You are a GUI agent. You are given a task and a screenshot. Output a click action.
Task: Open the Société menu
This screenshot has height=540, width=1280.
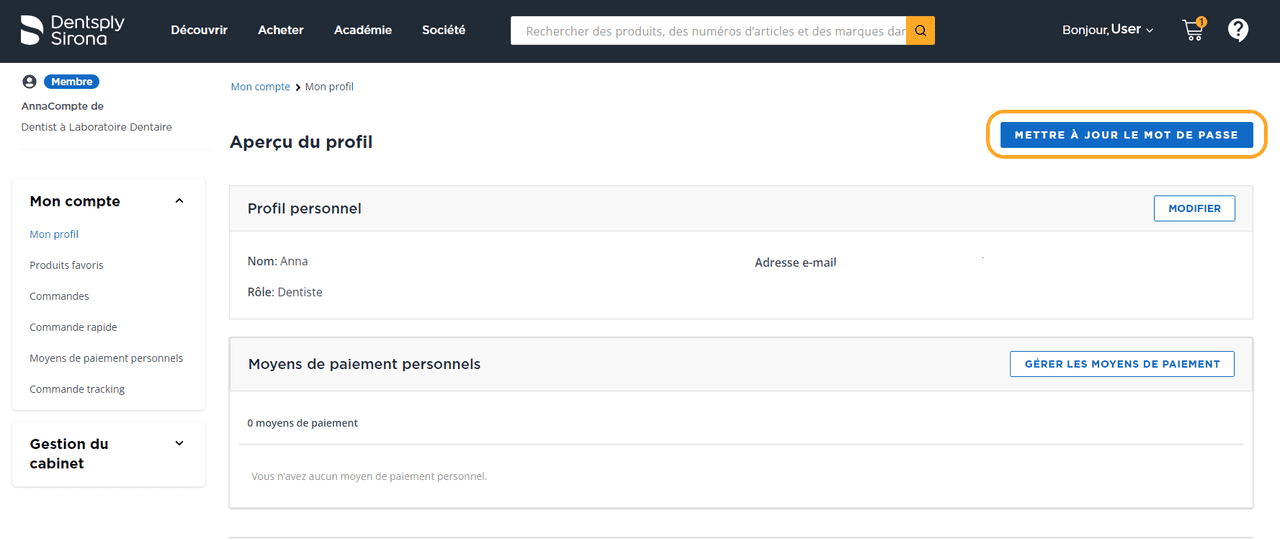tap(444, 30)
